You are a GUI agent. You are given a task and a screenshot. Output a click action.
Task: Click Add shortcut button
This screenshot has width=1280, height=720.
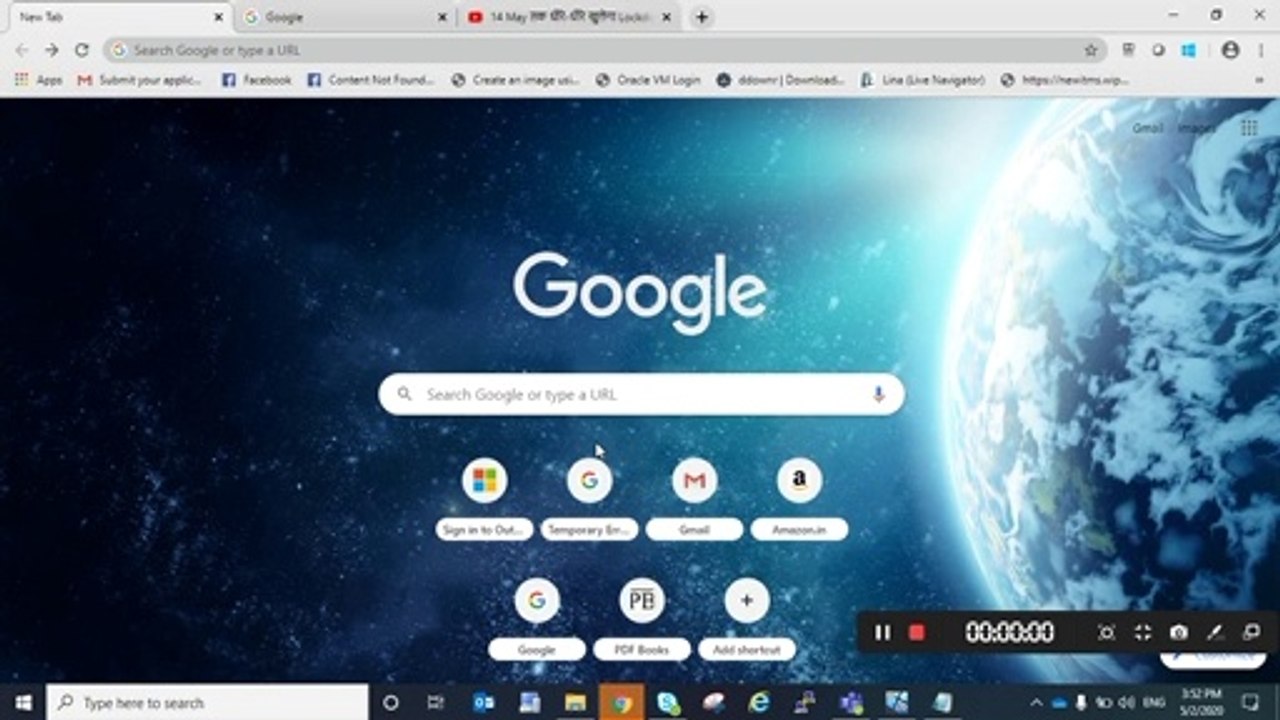click(747, 620)
